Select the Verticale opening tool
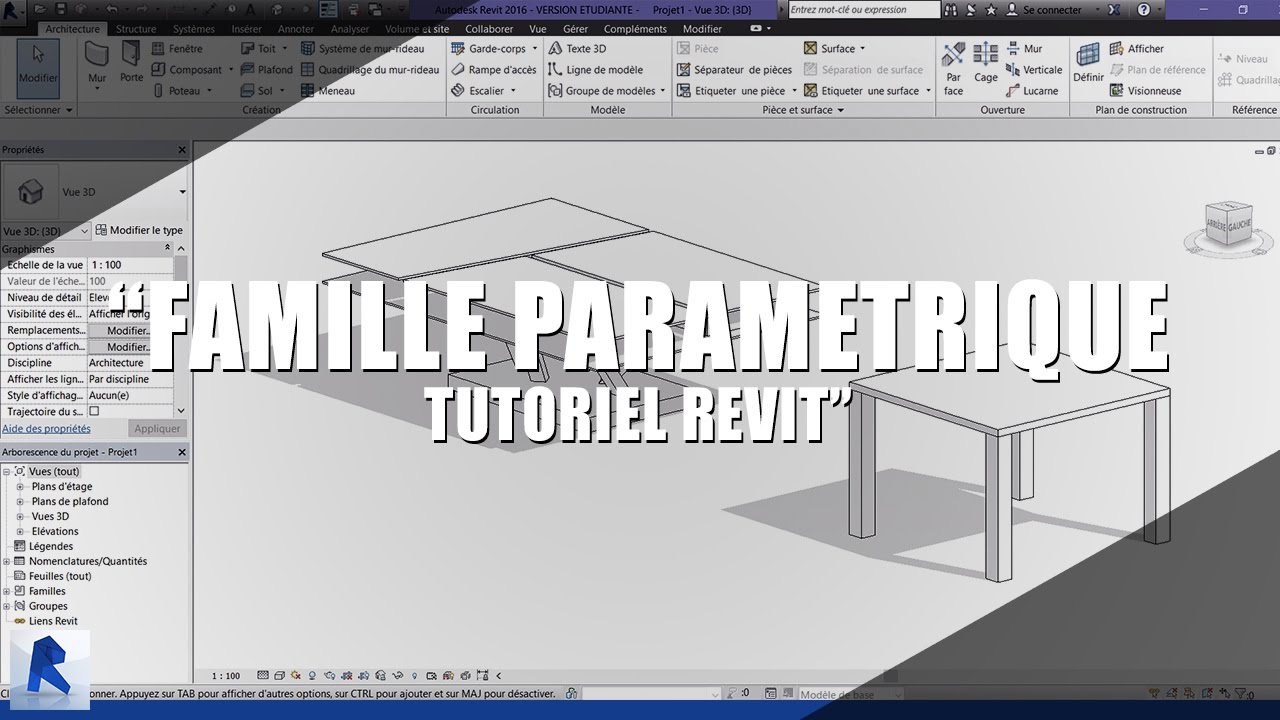Image resolution: width=1280 pixels, height=720 pixels. [x=1034, y=70]
